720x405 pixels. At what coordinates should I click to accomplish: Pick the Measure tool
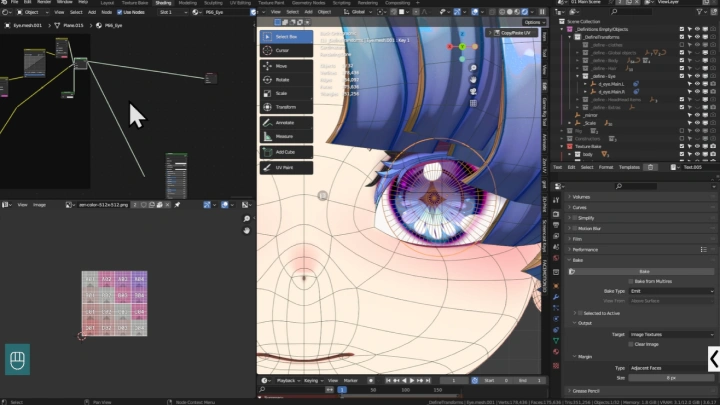(x=285, y=135)
